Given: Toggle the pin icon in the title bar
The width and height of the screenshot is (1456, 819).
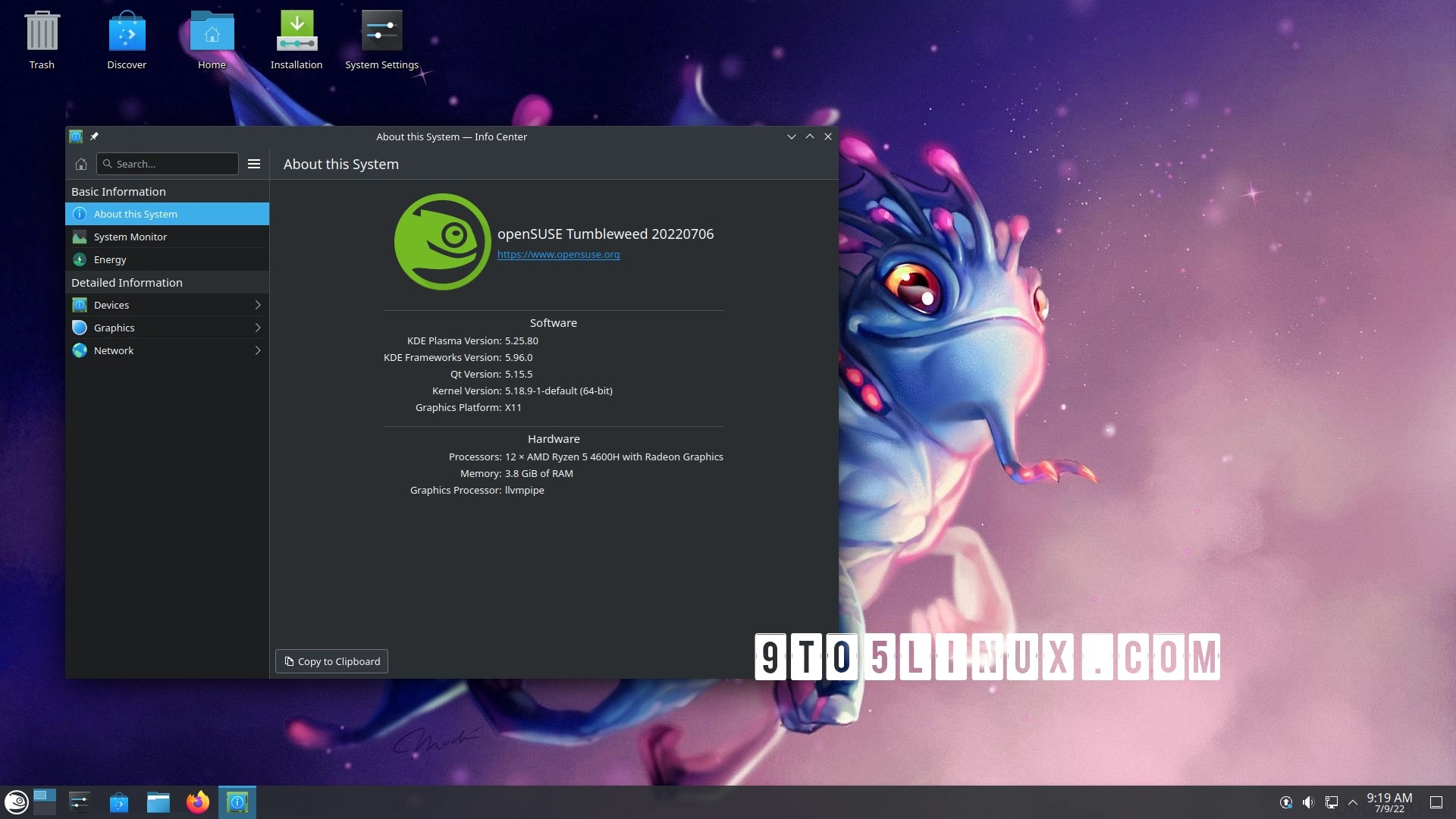Looking at the screenshot, I should click(94, 136).
